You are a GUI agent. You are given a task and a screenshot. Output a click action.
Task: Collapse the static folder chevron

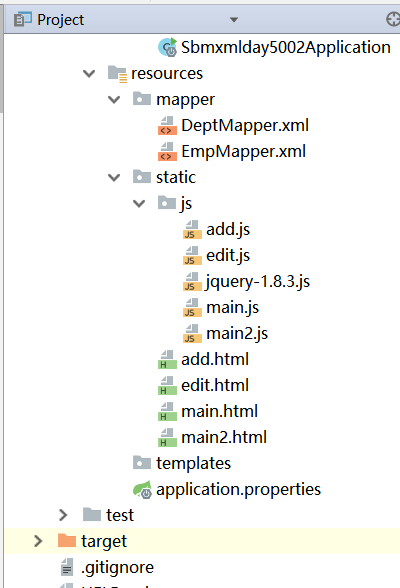(114, 177)
